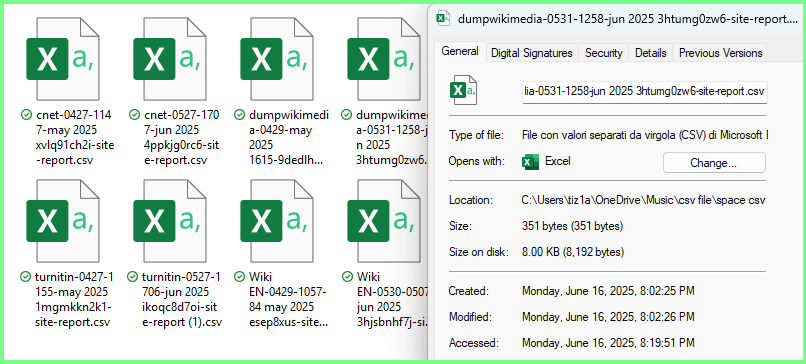Image resolution: width=806 pixels, height=364 pixels.
Task: Click the Size value 351 bytes
Action: 573,226
